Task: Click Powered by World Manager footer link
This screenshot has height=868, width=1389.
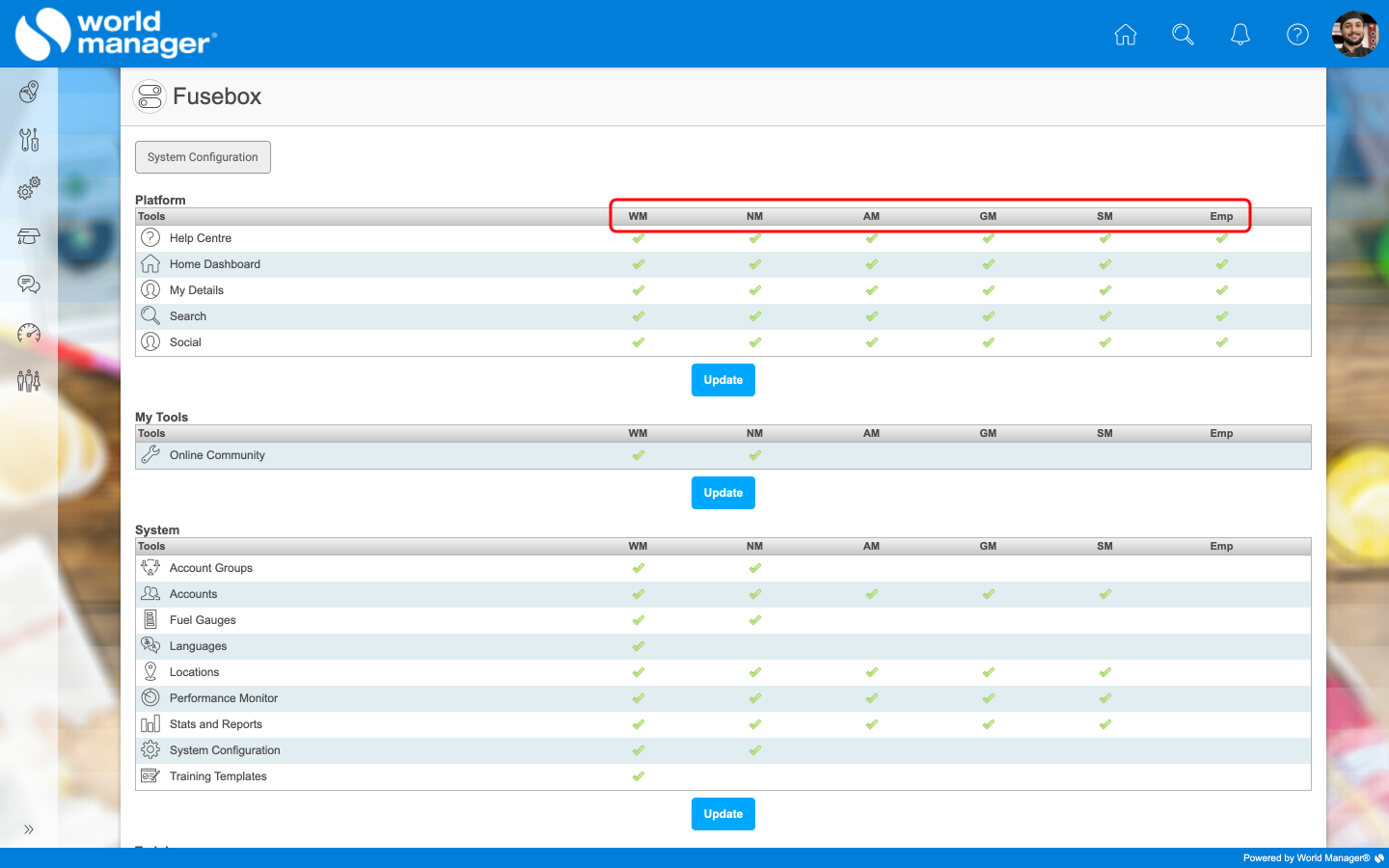Action: [x=1314, y=857]
